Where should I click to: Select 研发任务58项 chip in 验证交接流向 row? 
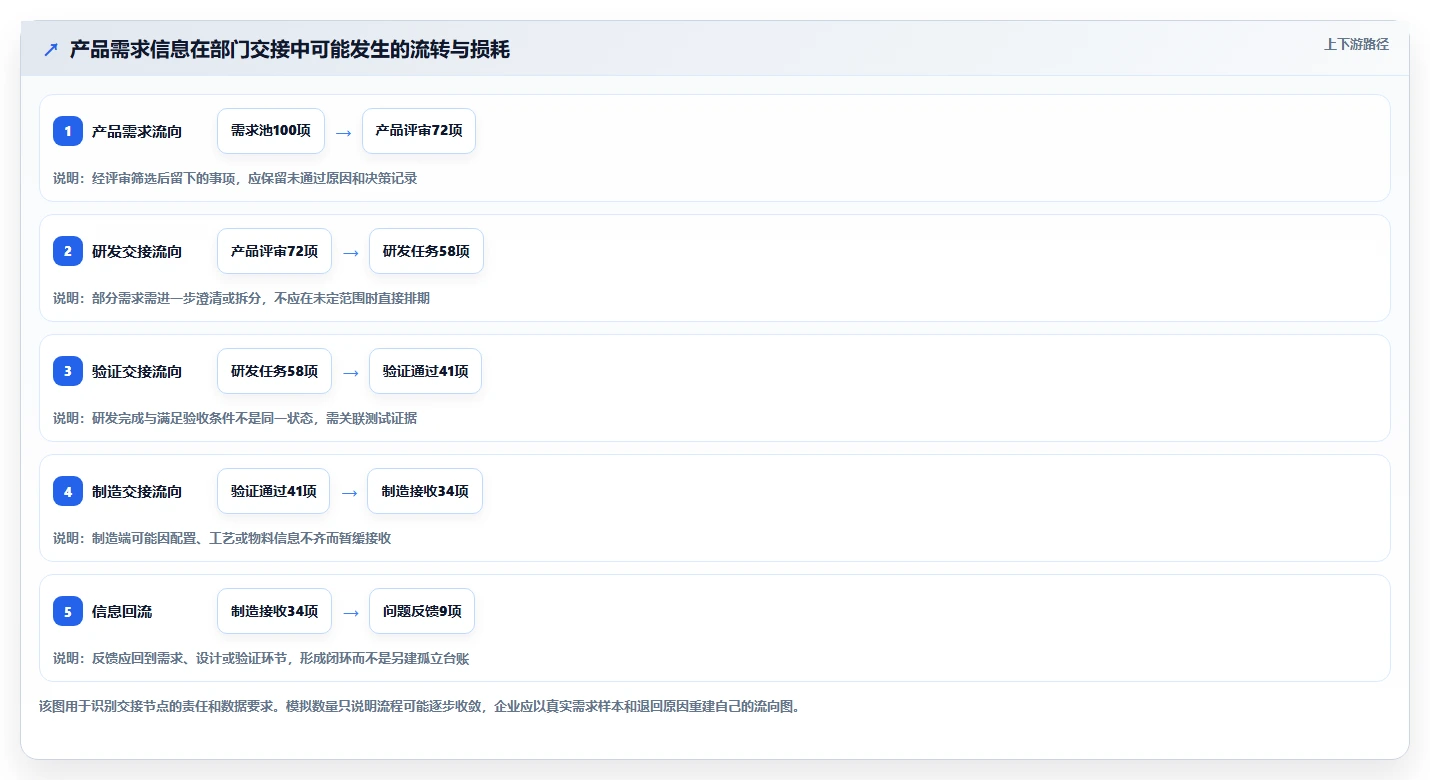(274, 371)
